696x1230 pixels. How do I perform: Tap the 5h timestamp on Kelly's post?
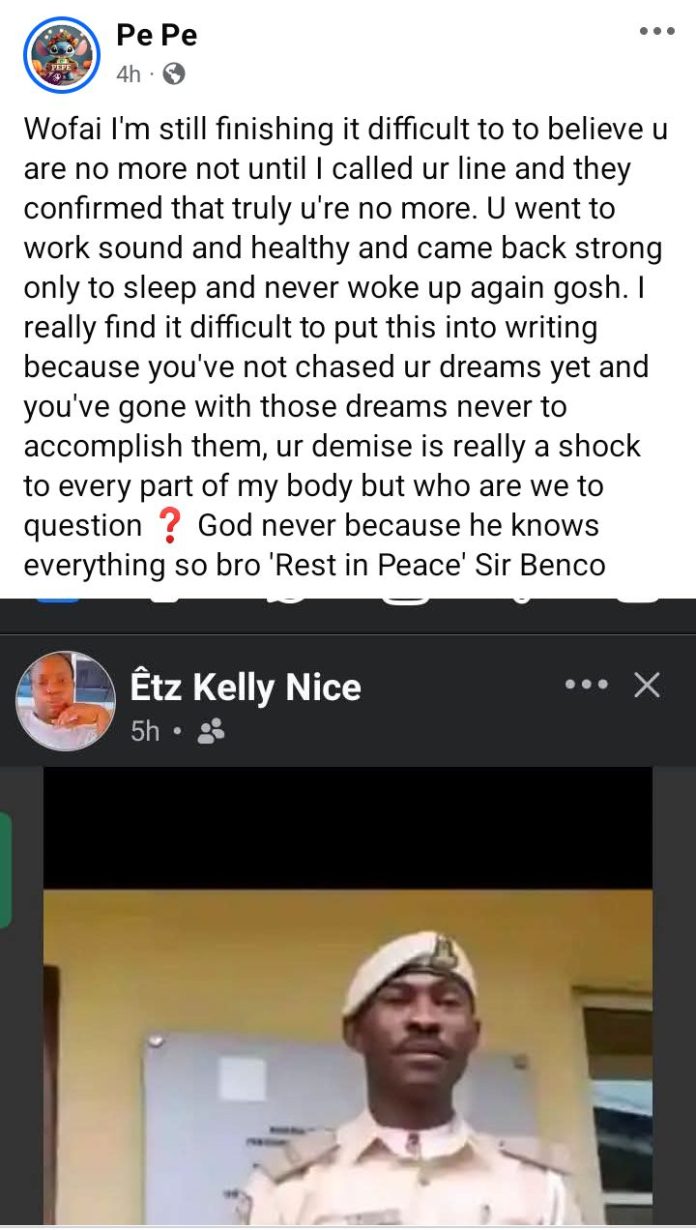tap(145, 732)
